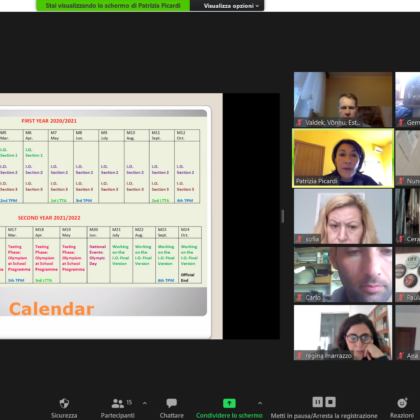
Task: Expand the arrow next to Condividere lo schermo
Action: [260, 403]
